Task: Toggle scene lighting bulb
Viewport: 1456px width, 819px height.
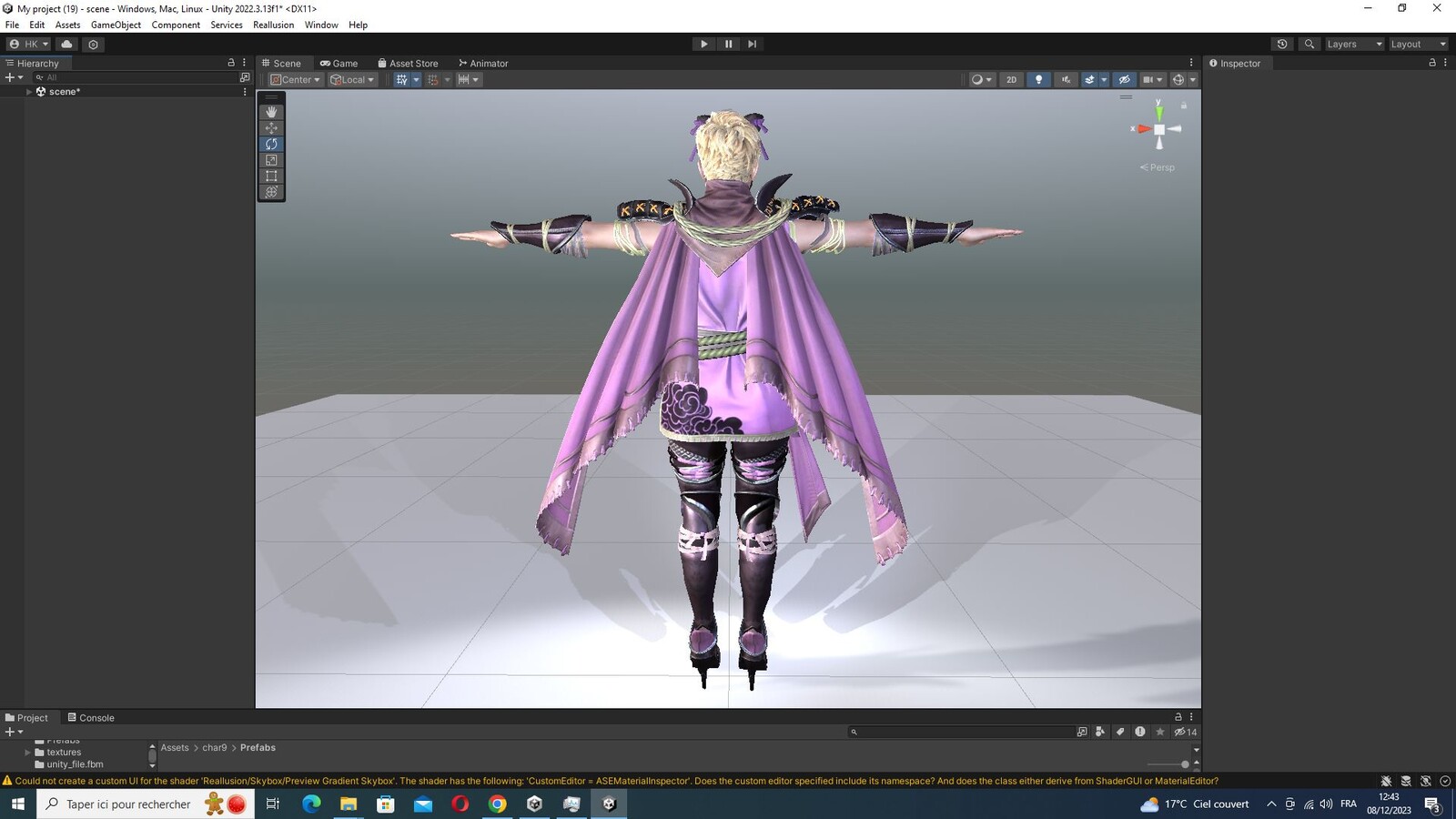Action: (1038, 79)
